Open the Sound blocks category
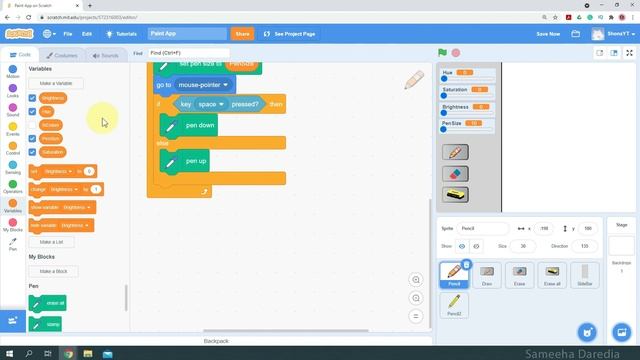The image size is (640, 360). [13, 110]
